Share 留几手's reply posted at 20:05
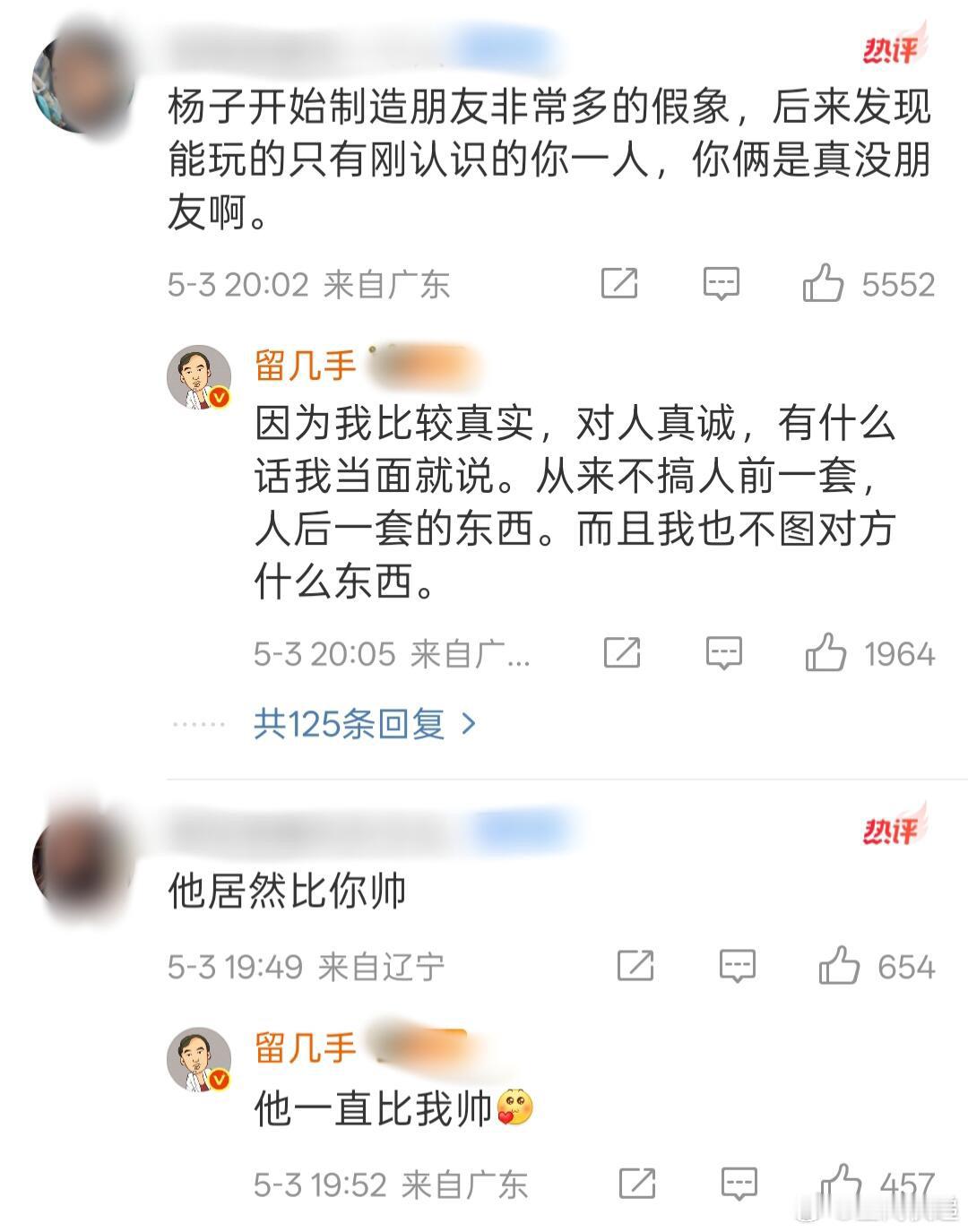968x1232 pixels. (x=621, y=653)
